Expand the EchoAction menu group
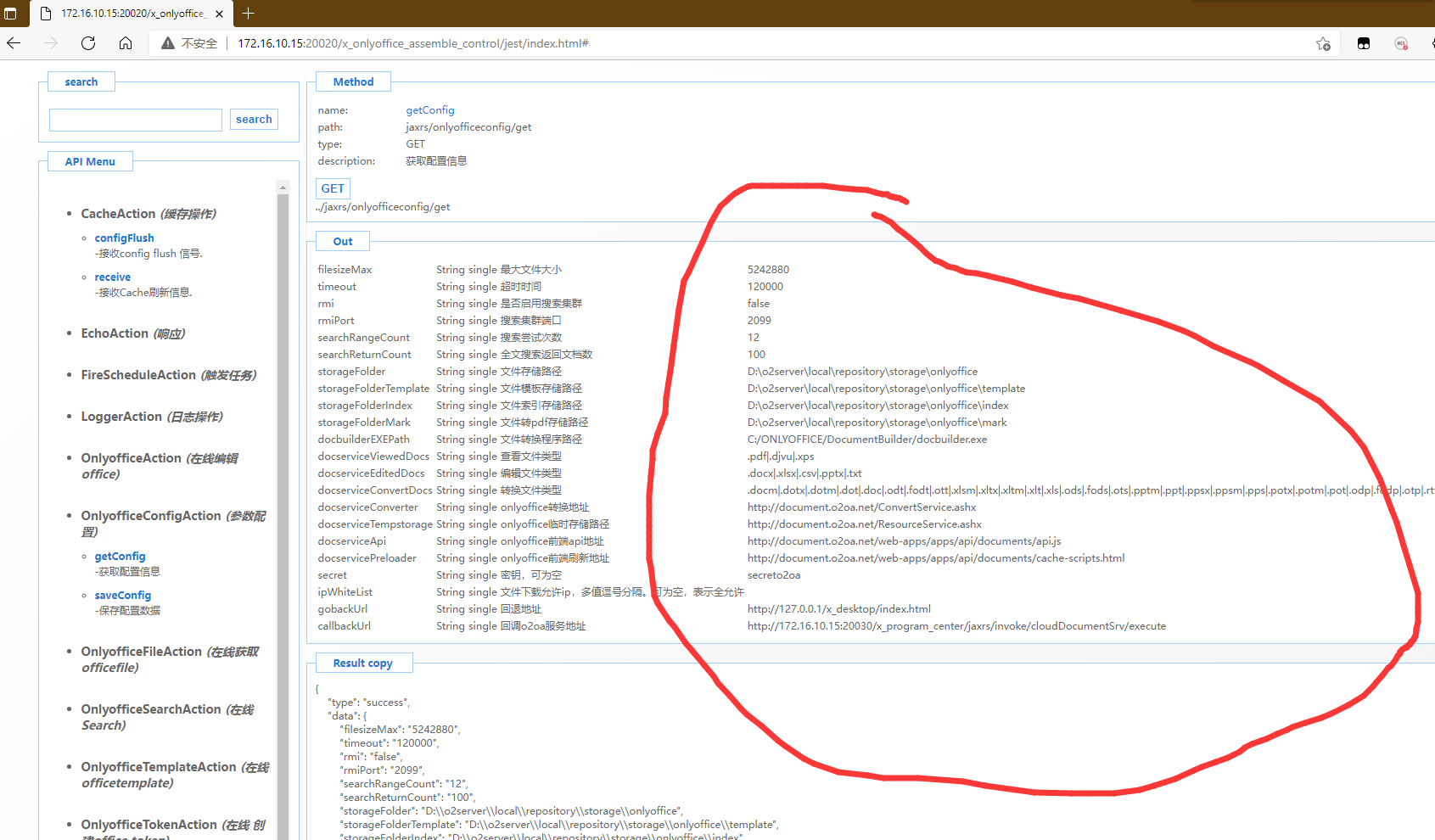This screenshot has height=840, width=1435. [115, 333]
